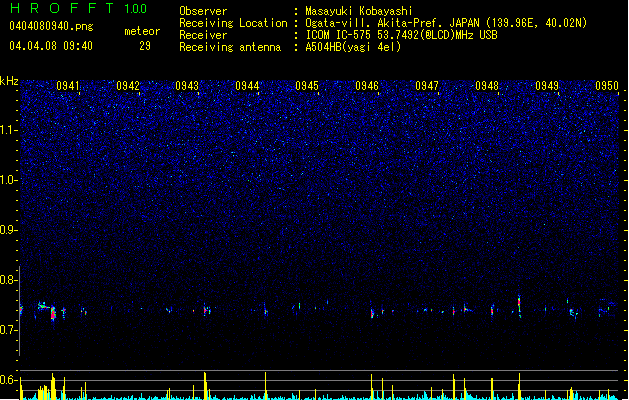This screenshot has width=629, height=400.
Task: Click the Receiver field label
Action: [203, 35]
